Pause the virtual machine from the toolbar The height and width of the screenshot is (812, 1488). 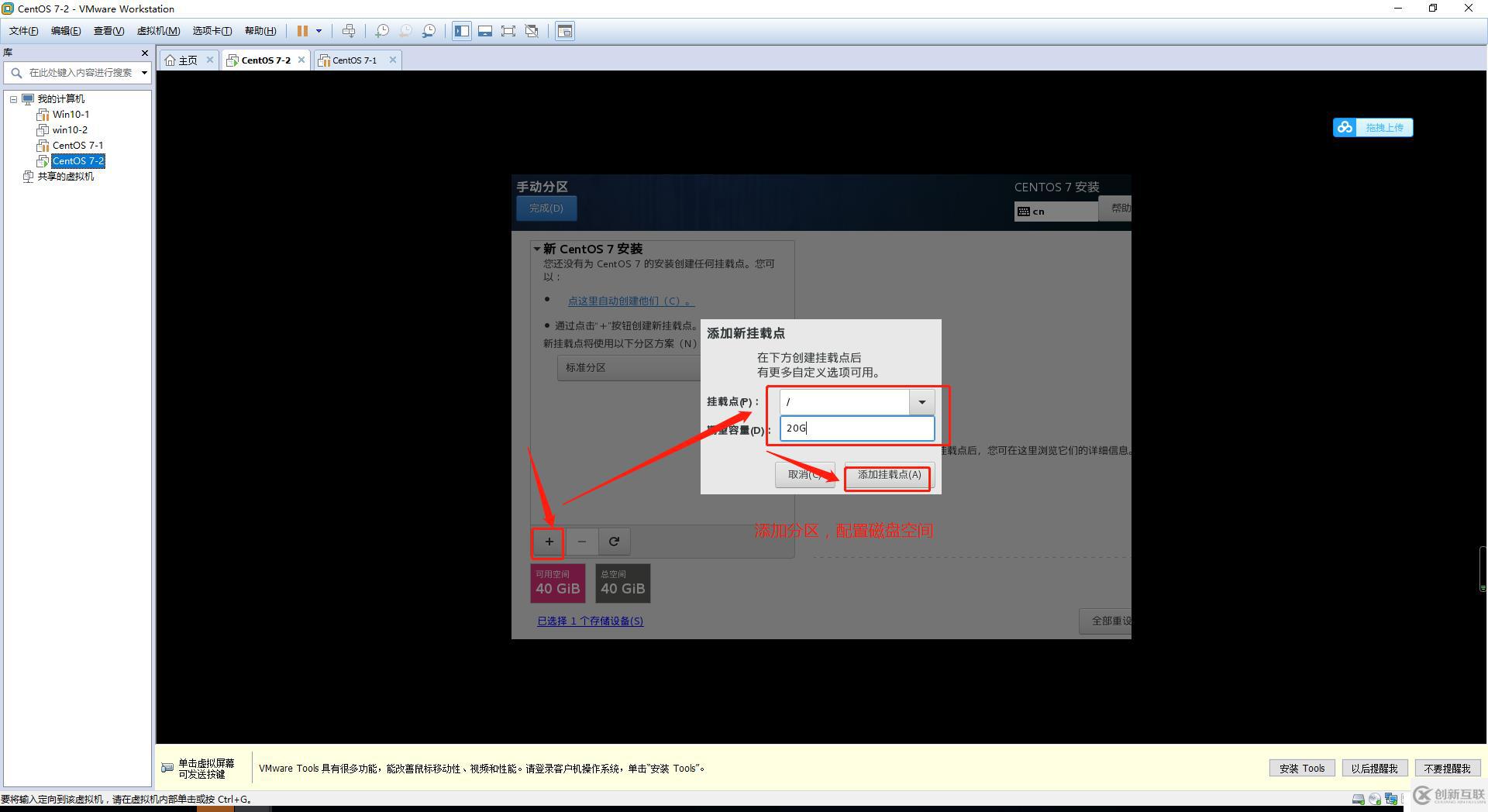coord(302,31)
